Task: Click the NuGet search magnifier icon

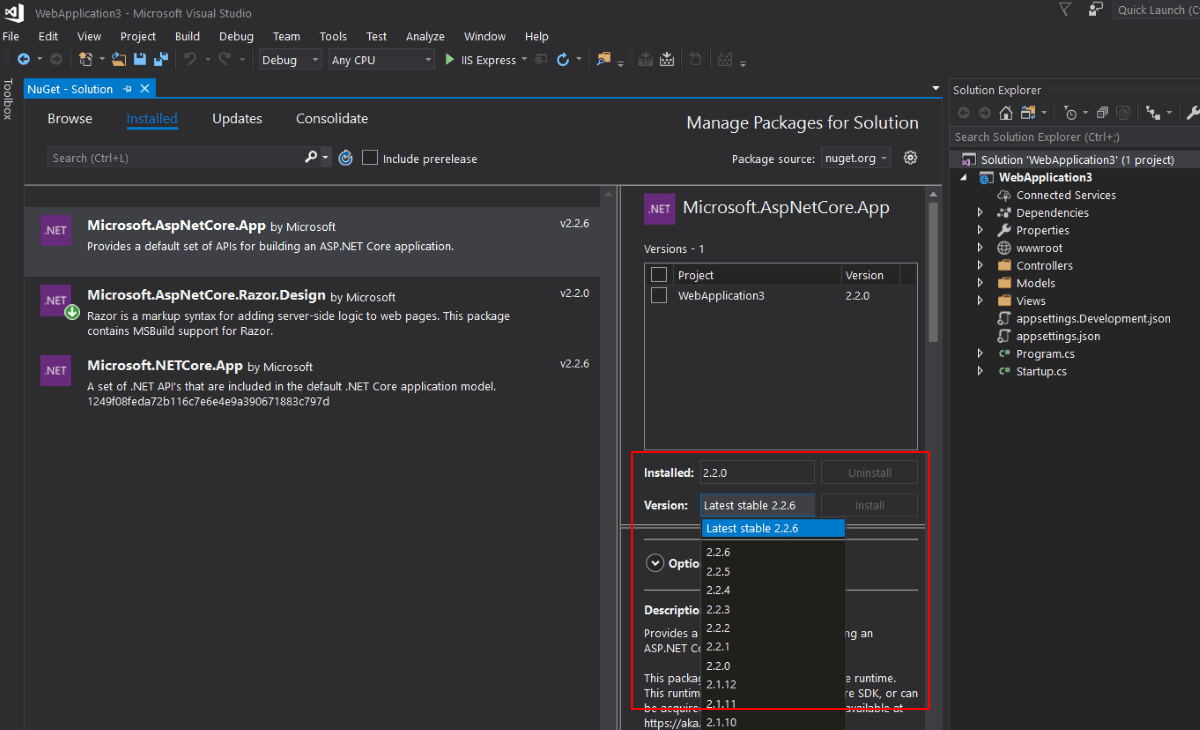Action: click(311, 158)
